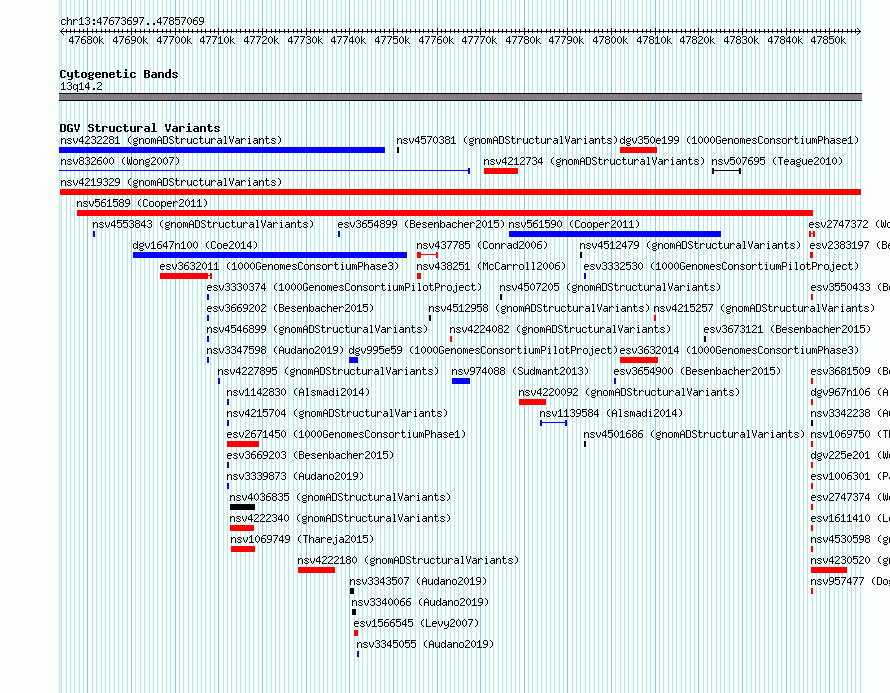Select nsv507695 (Teague2010) label
The width and height of the screenshot is (890, 693).
pos(777,161)
